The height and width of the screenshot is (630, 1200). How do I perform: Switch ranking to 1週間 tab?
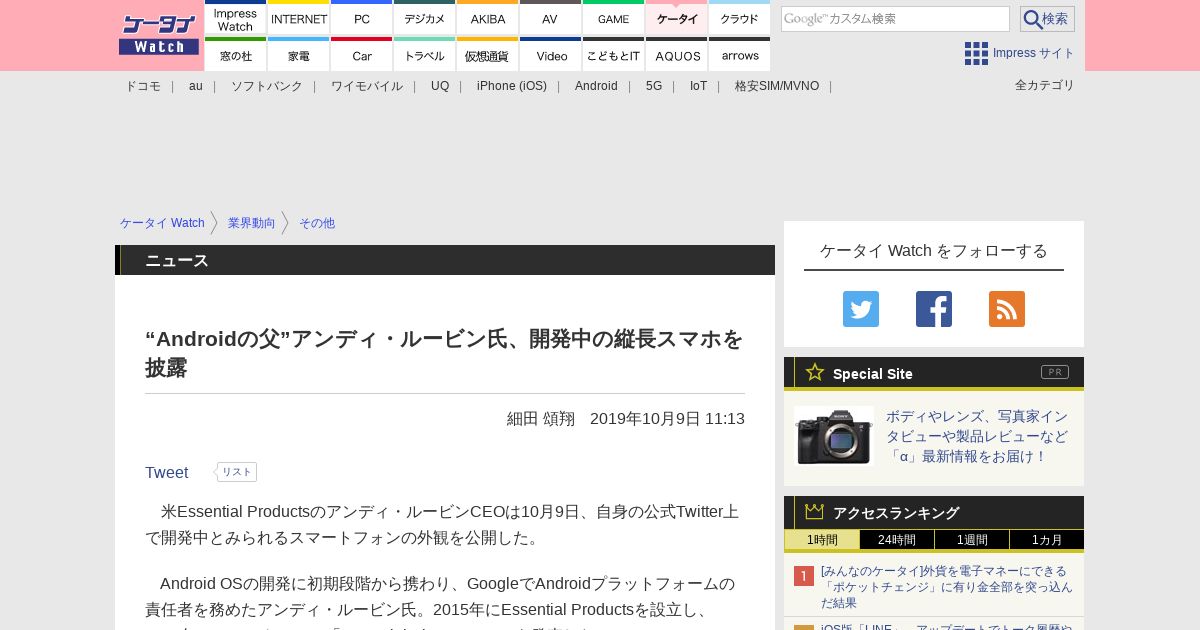pyautogui.click(x=972, y=540)
